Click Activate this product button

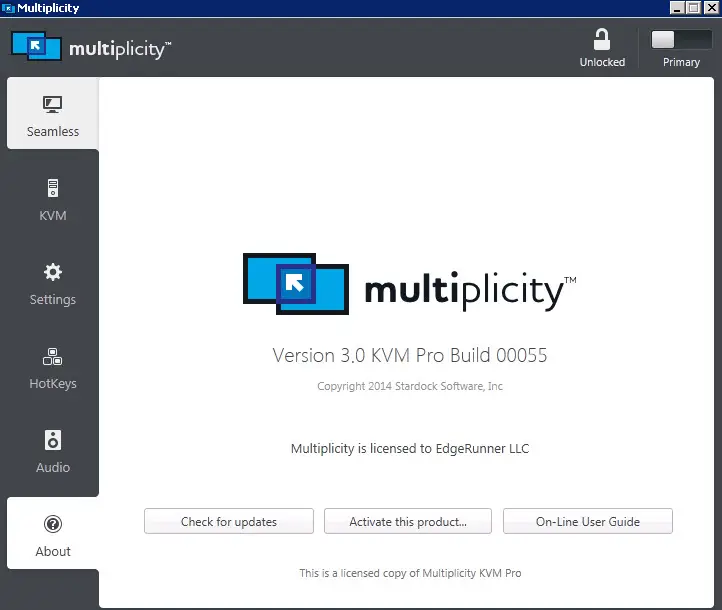(408, 521)
